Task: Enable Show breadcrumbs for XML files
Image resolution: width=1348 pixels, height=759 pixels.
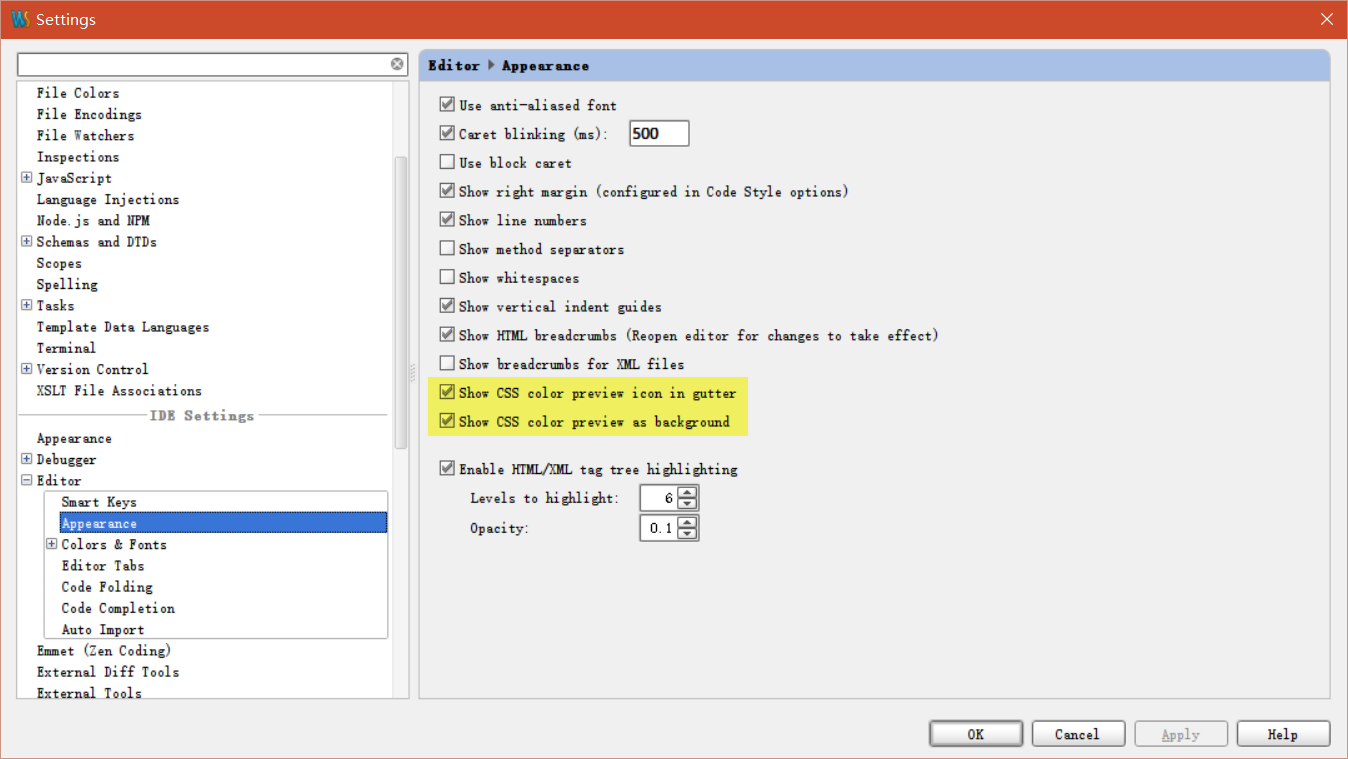Action: pyautogui.click(x=447, y=364)
